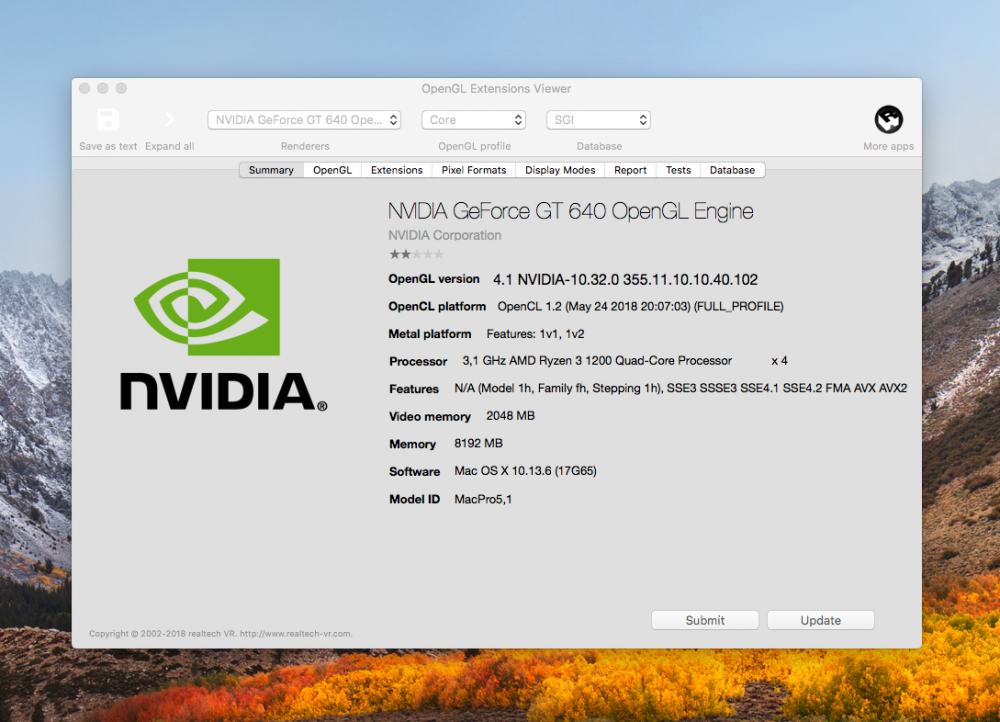Open the Pixel Formats tab

click(474, 170)
